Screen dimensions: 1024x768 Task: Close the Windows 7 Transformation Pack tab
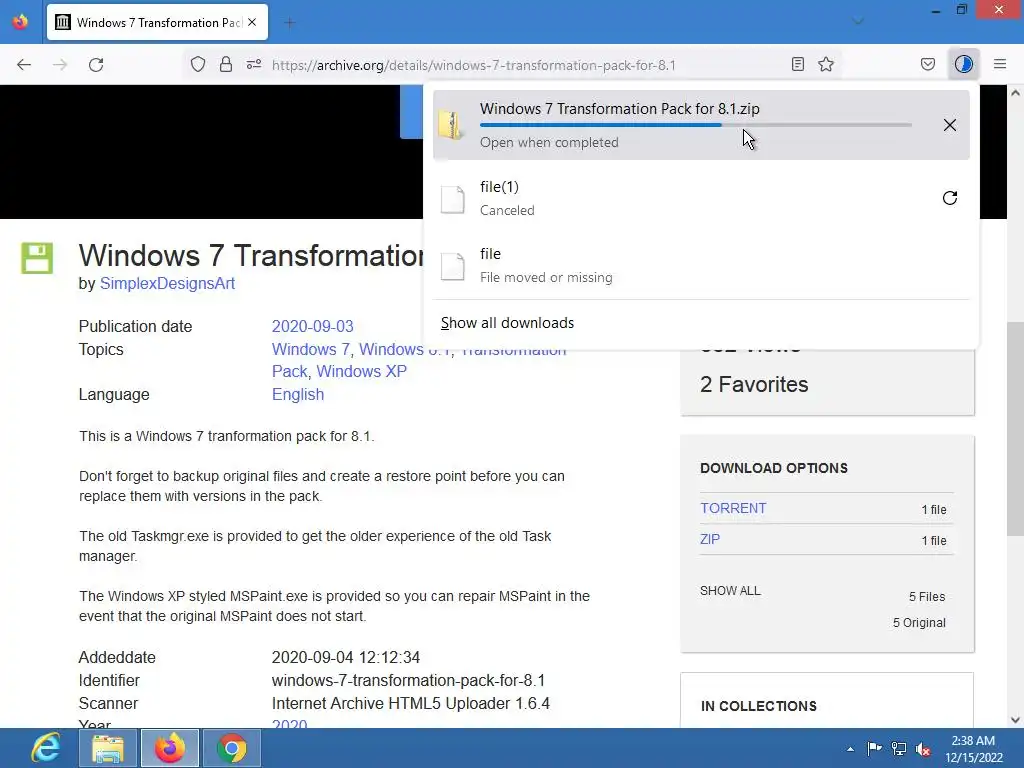[x=252, y=23]
